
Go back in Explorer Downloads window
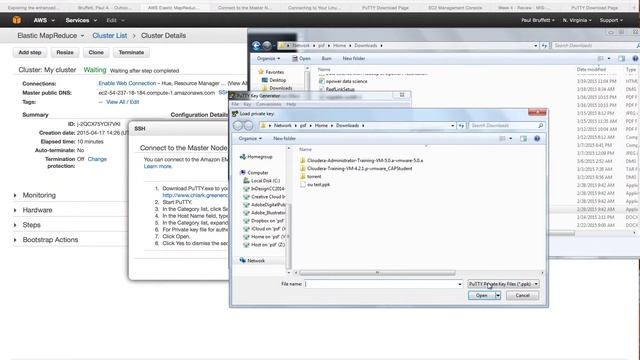tap(256, 46)
